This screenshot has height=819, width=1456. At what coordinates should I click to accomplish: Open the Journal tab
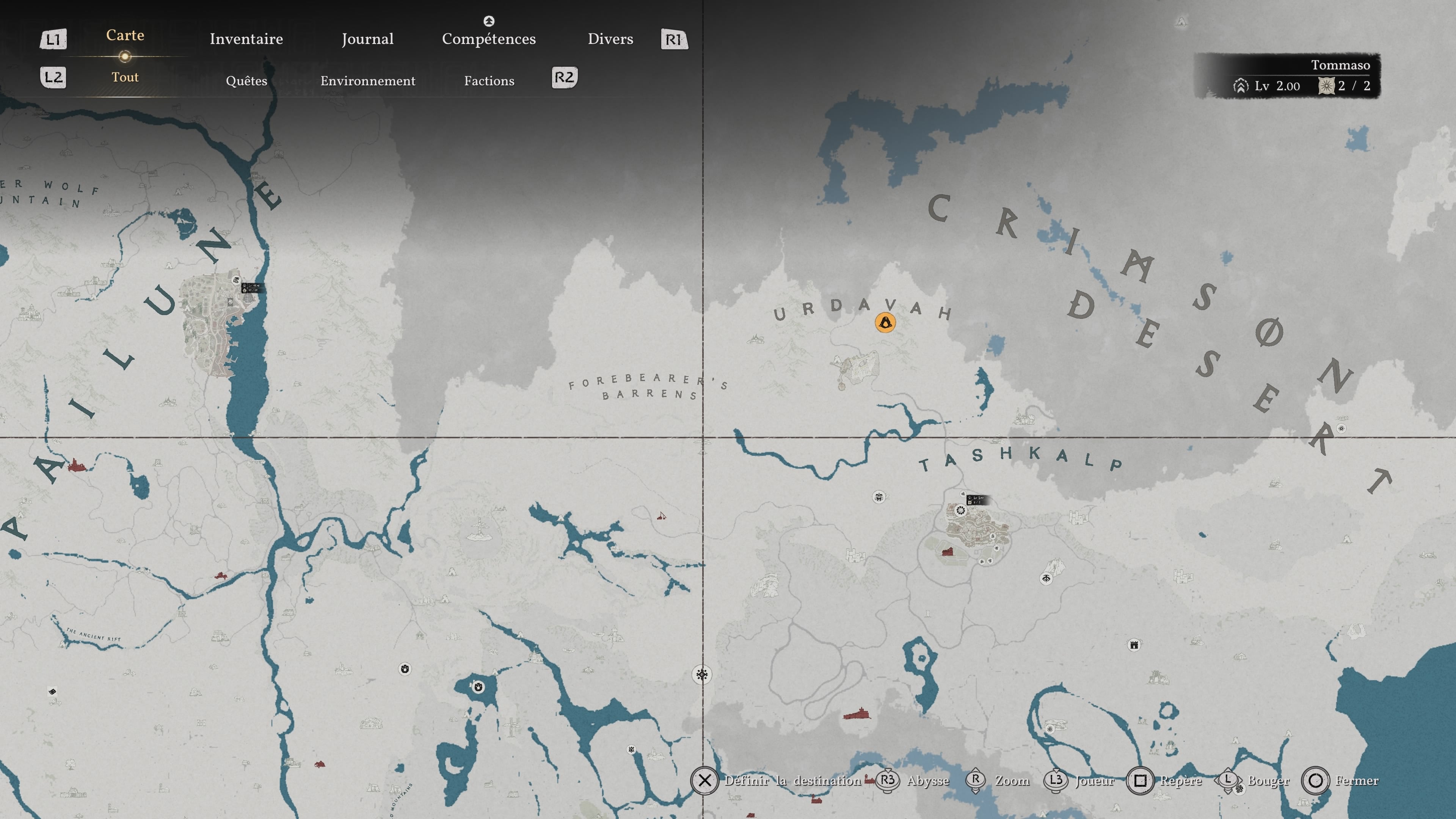367,39
